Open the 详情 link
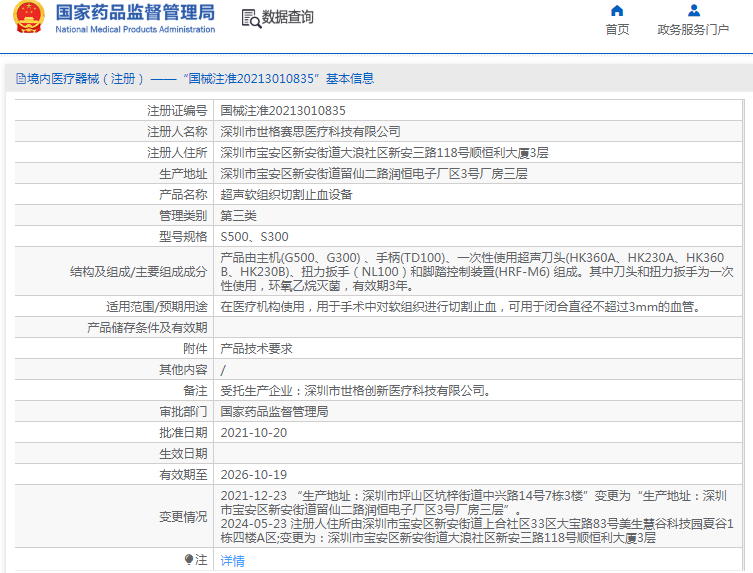 (x=232, y=561)
